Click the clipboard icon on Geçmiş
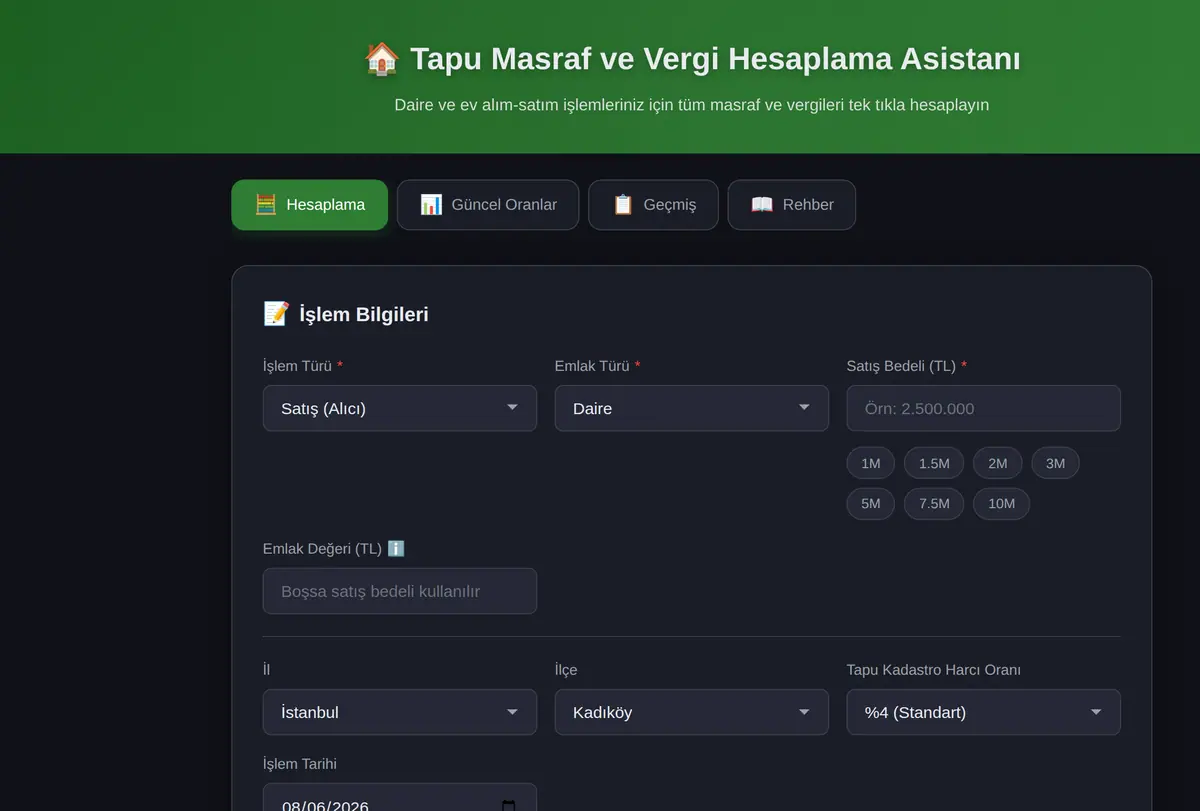The image size is (1200, 811). [x=623, y=205]
